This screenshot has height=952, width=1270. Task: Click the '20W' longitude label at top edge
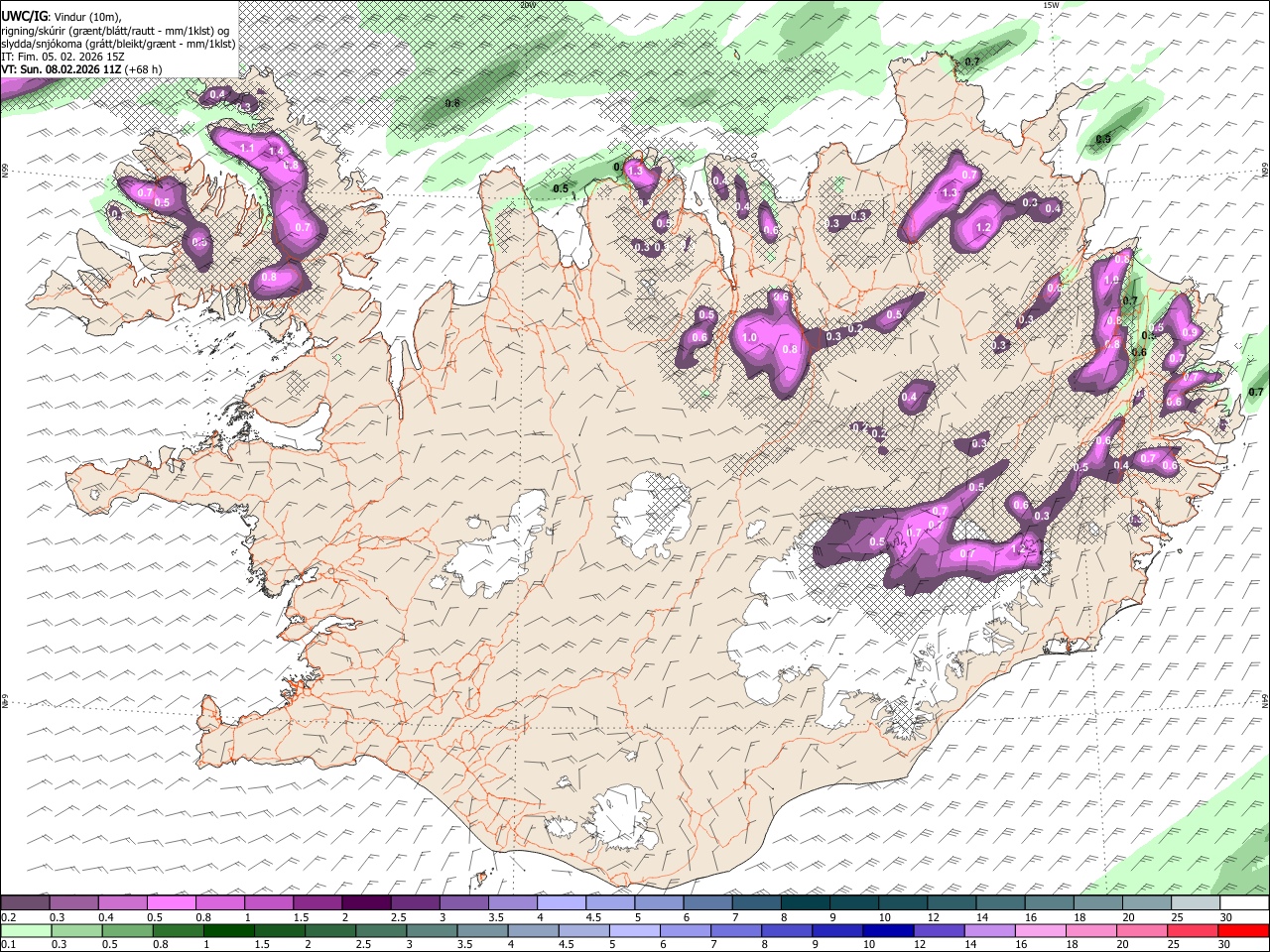(x=527, y=5)
